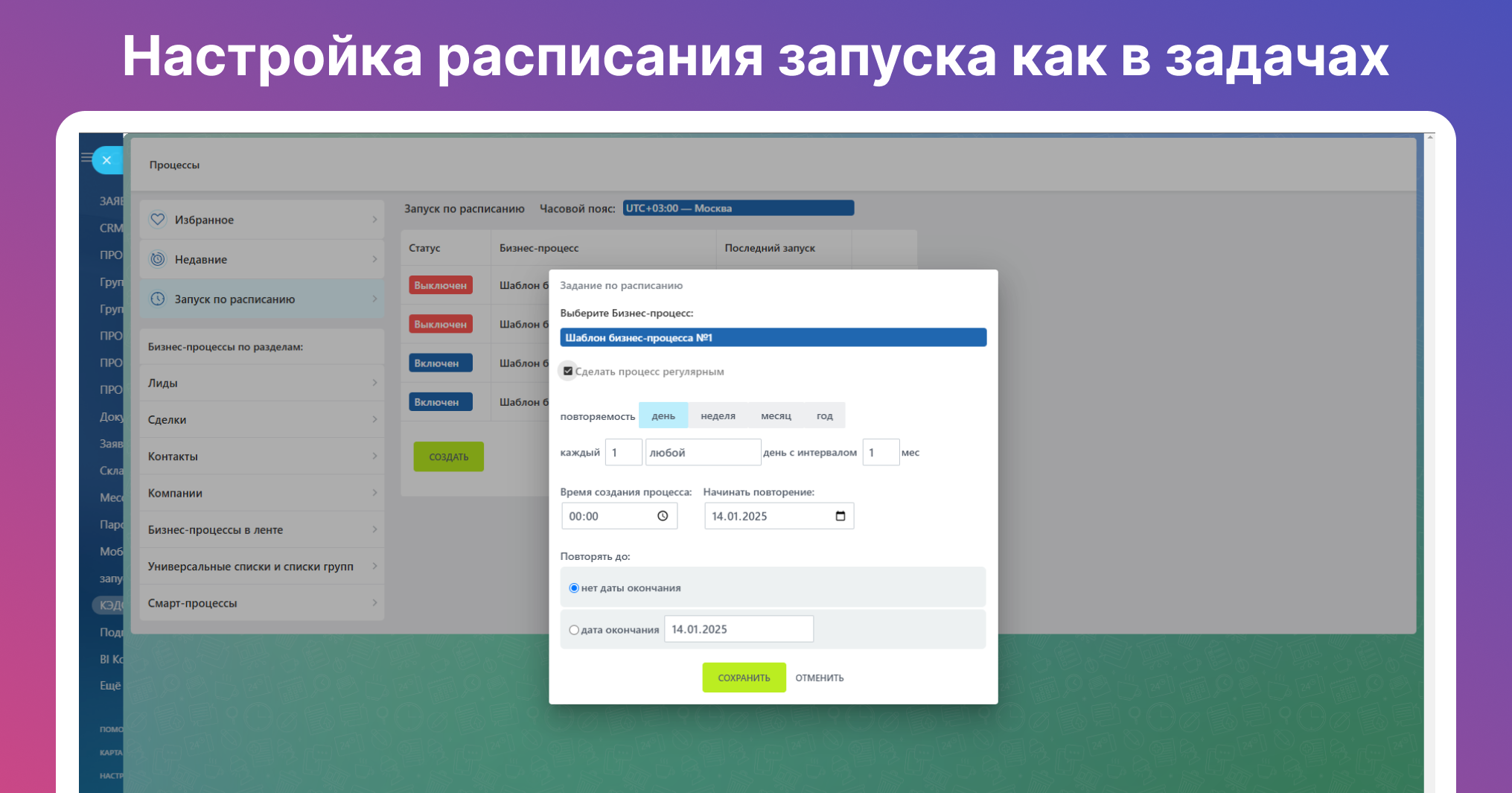Viewport: 1512px width, 793px height.
Task: Click the Процессы page title
Action: 174,165
